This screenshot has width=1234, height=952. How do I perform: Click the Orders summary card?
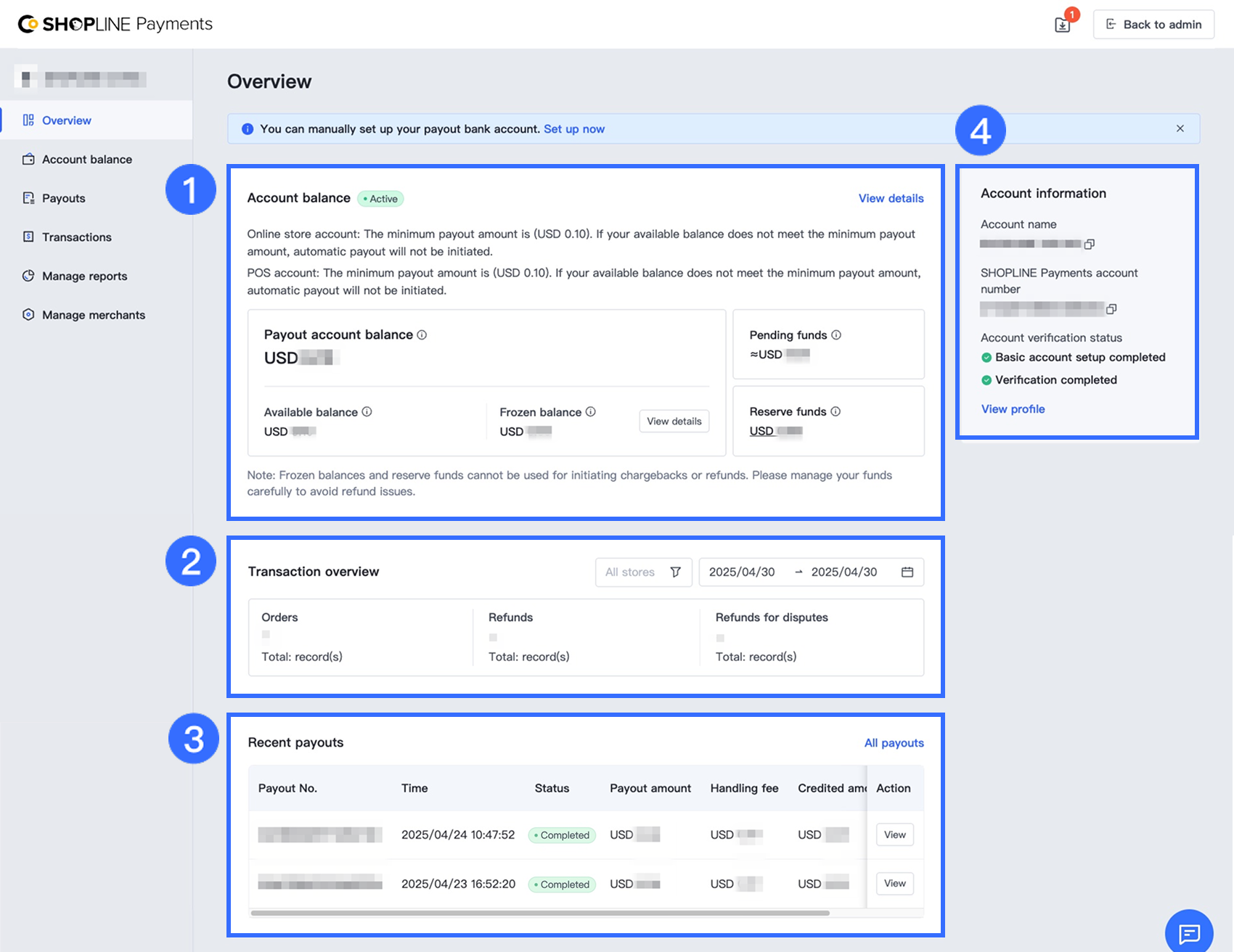click(360, 637)
